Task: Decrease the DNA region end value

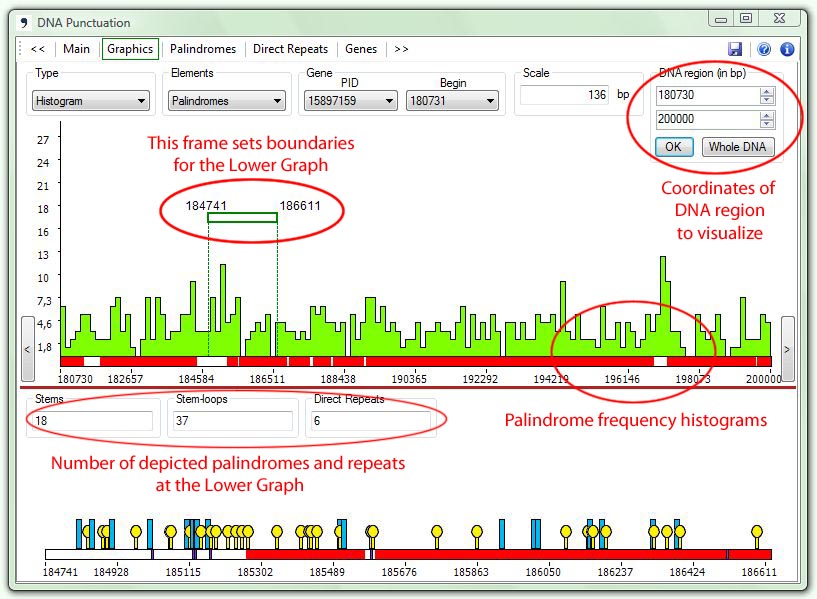Action: (767, 124)
